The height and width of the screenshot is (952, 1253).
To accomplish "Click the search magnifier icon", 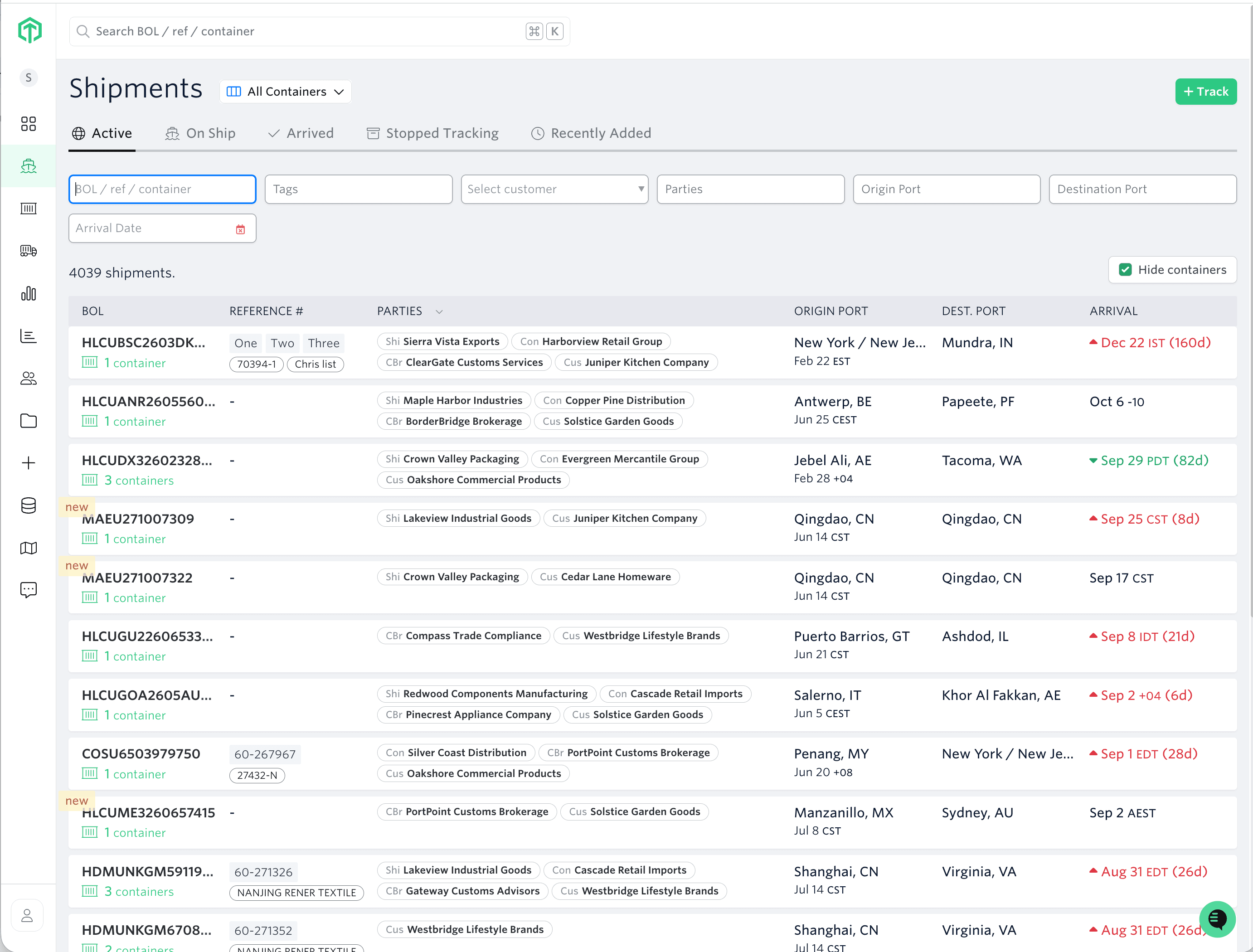I will (x=83, y=31).
